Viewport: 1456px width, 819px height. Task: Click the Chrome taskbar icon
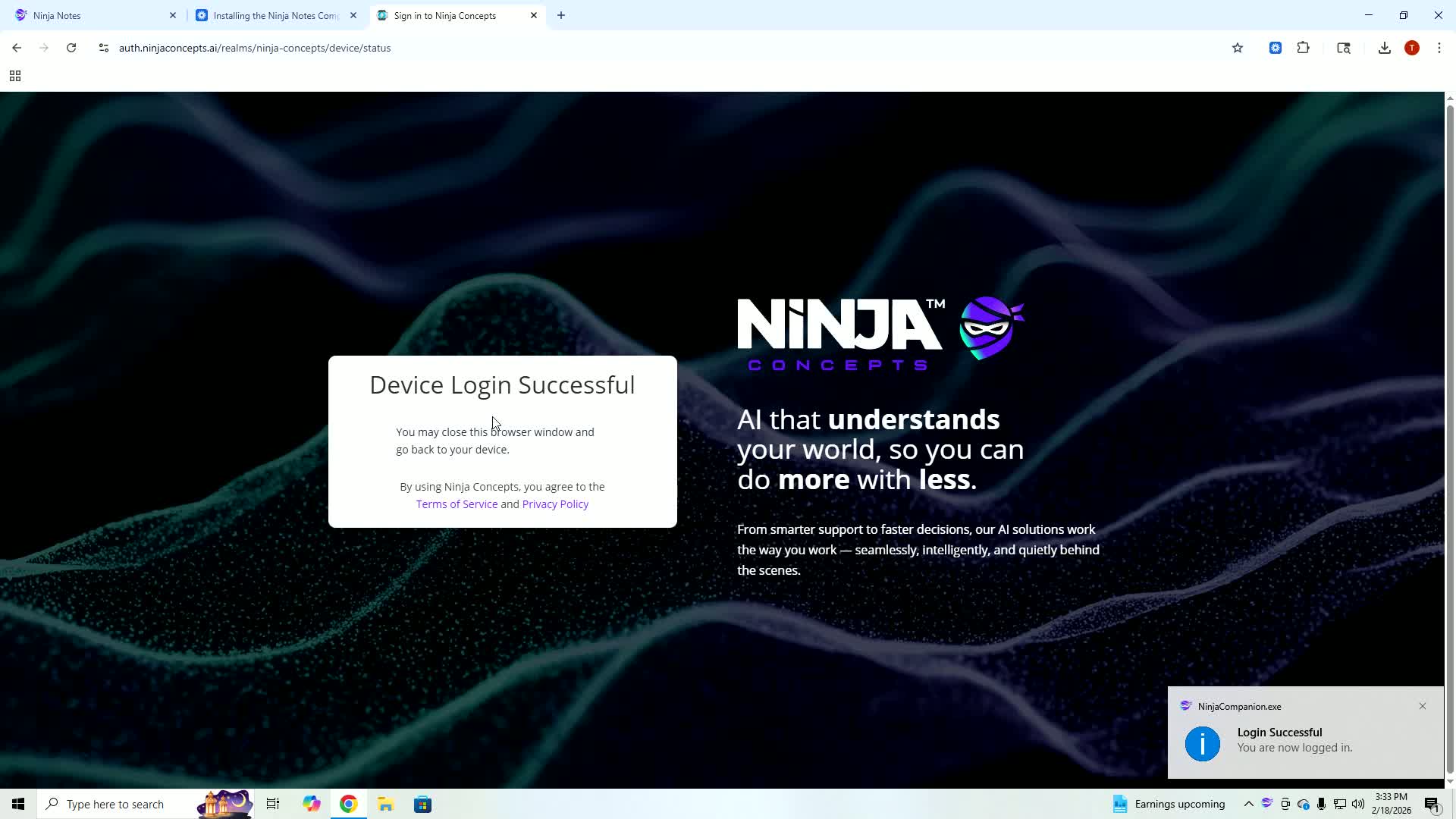coord(348,804)
